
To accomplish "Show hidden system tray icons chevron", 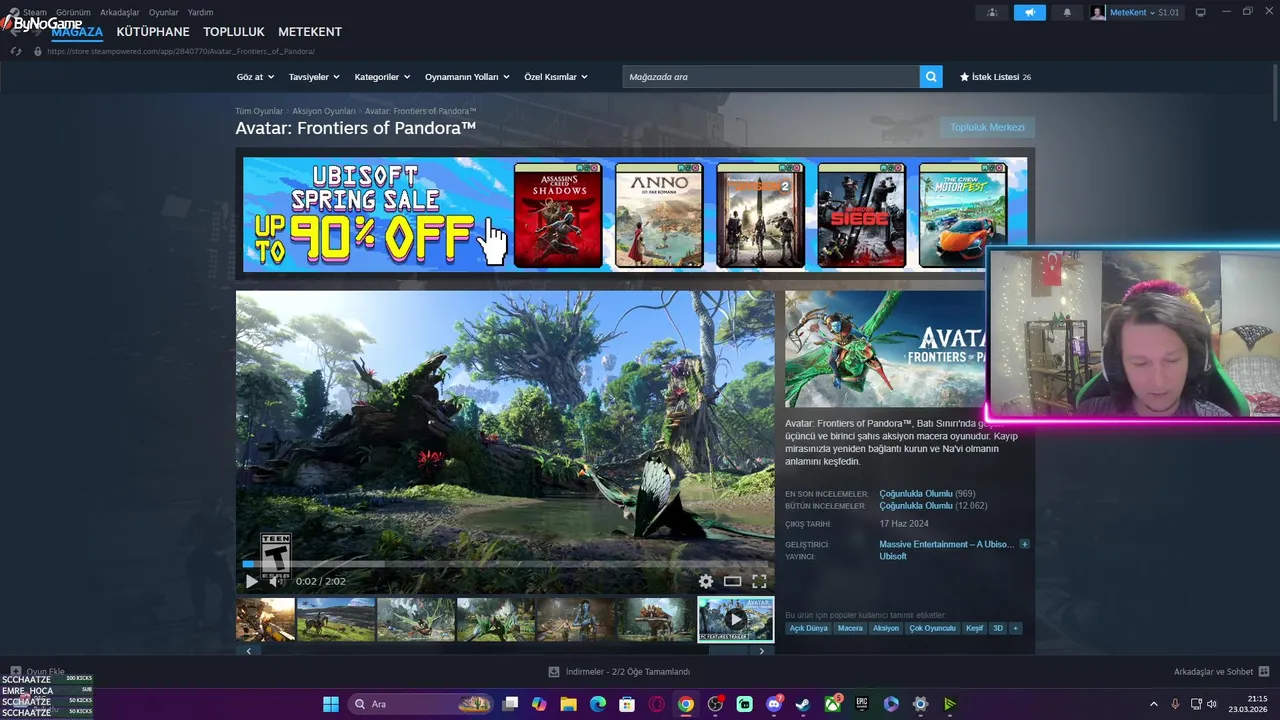I will point(1153,704).
